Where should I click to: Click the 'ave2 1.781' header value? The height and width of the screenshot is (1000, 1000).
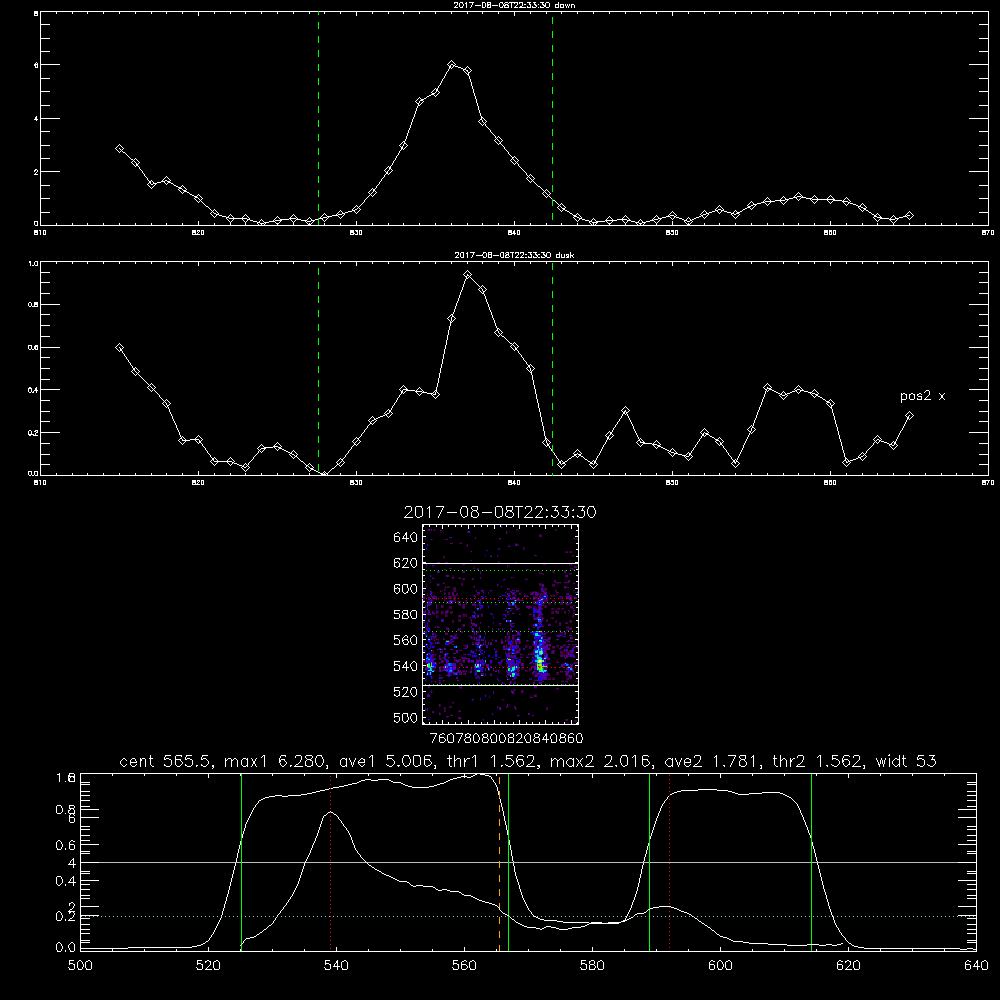(x=711, y=761)
